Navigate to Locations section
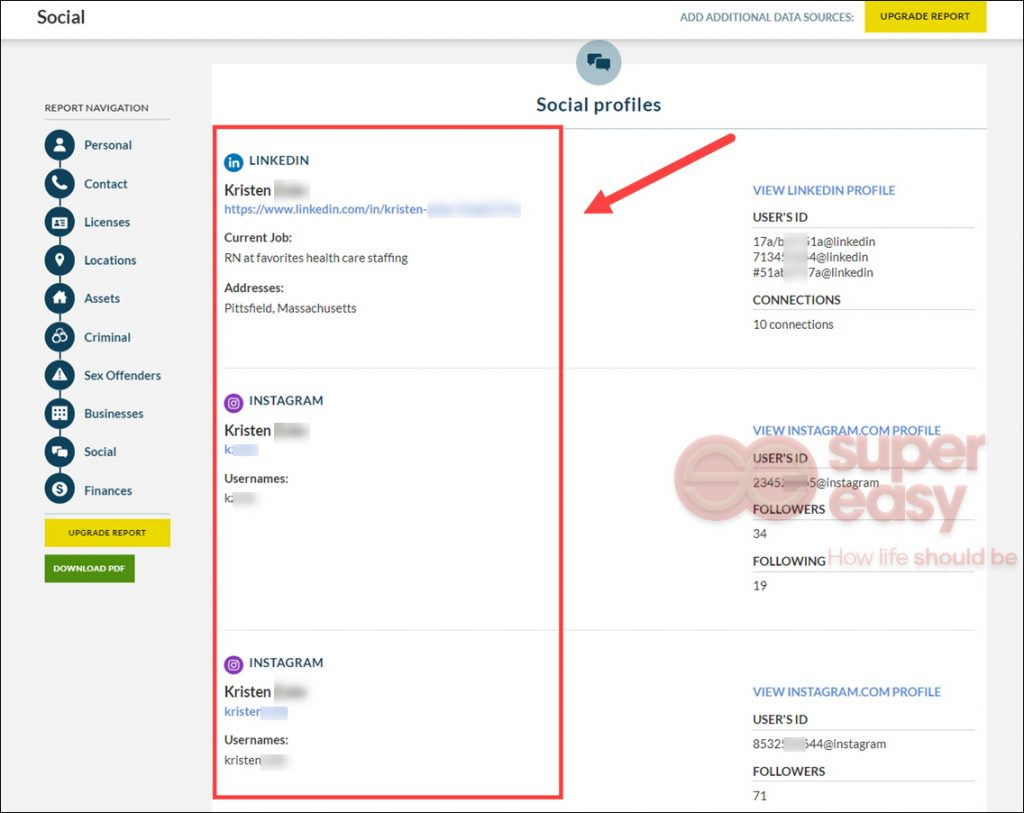This screenshot has height=813, width=1024. 110,260
